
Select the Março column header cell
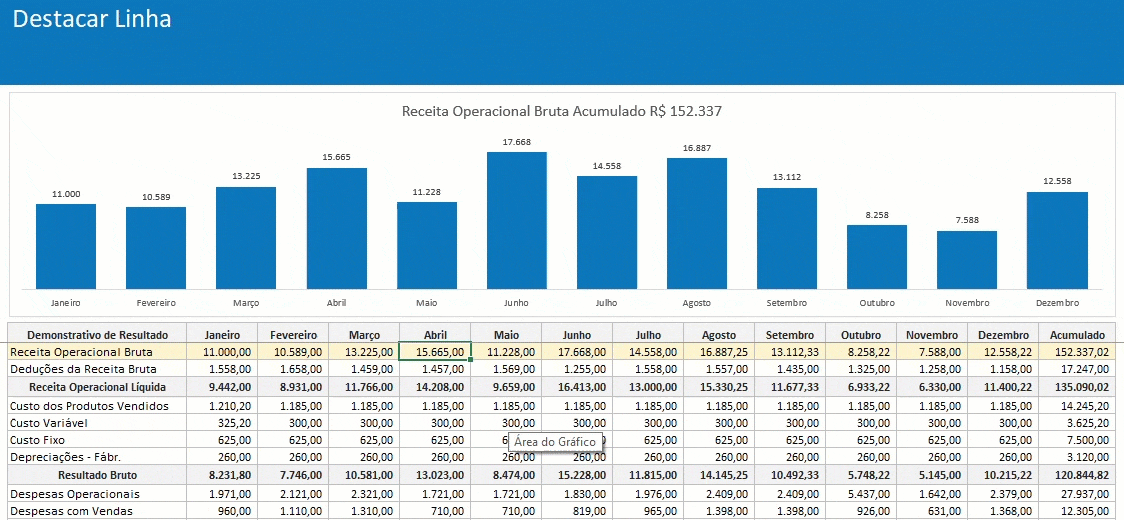[364, 334]
